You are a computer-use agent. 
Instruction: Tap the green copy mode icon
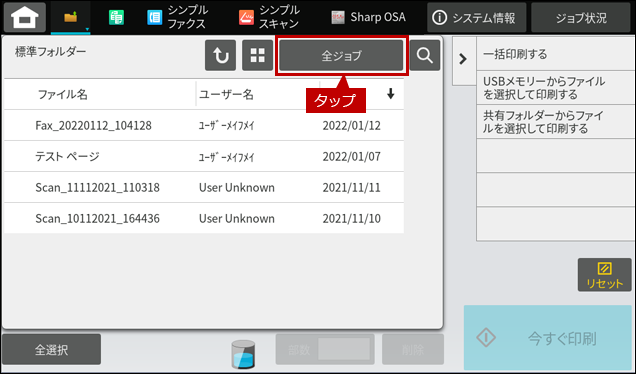coord(116,17)
